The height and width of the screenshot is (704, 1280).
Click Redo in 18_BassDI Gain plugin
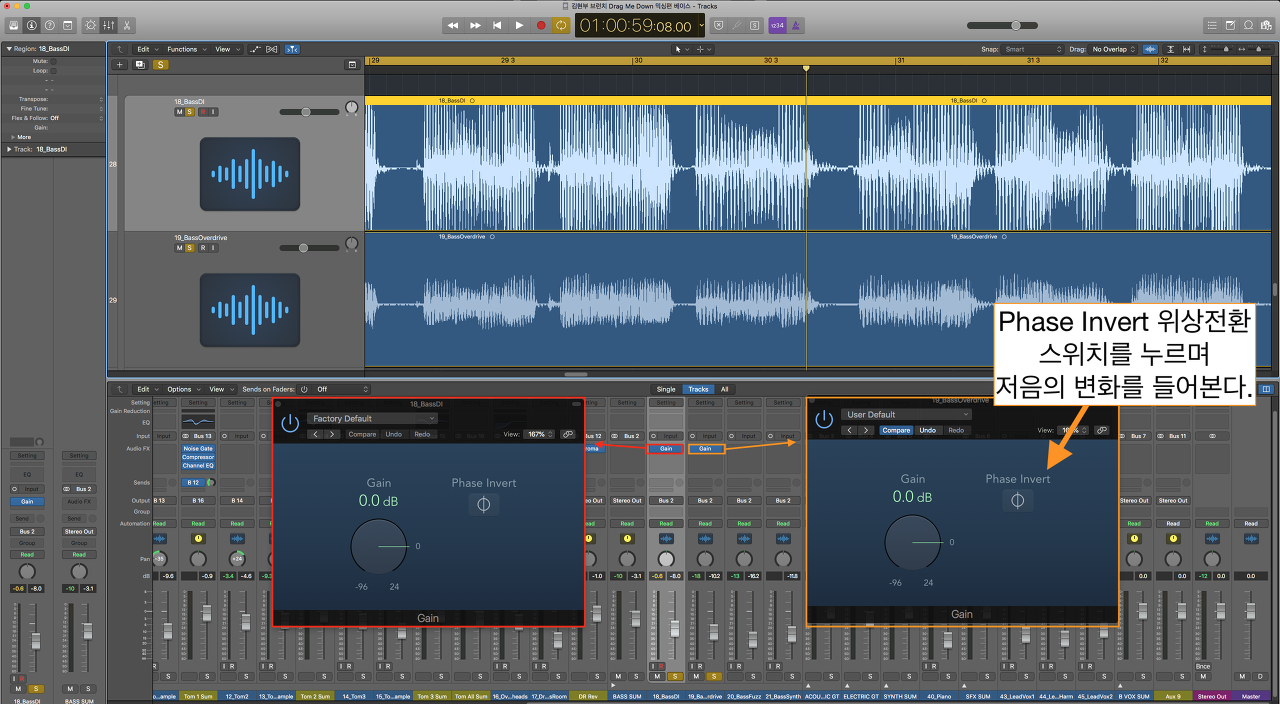point(422,434)
